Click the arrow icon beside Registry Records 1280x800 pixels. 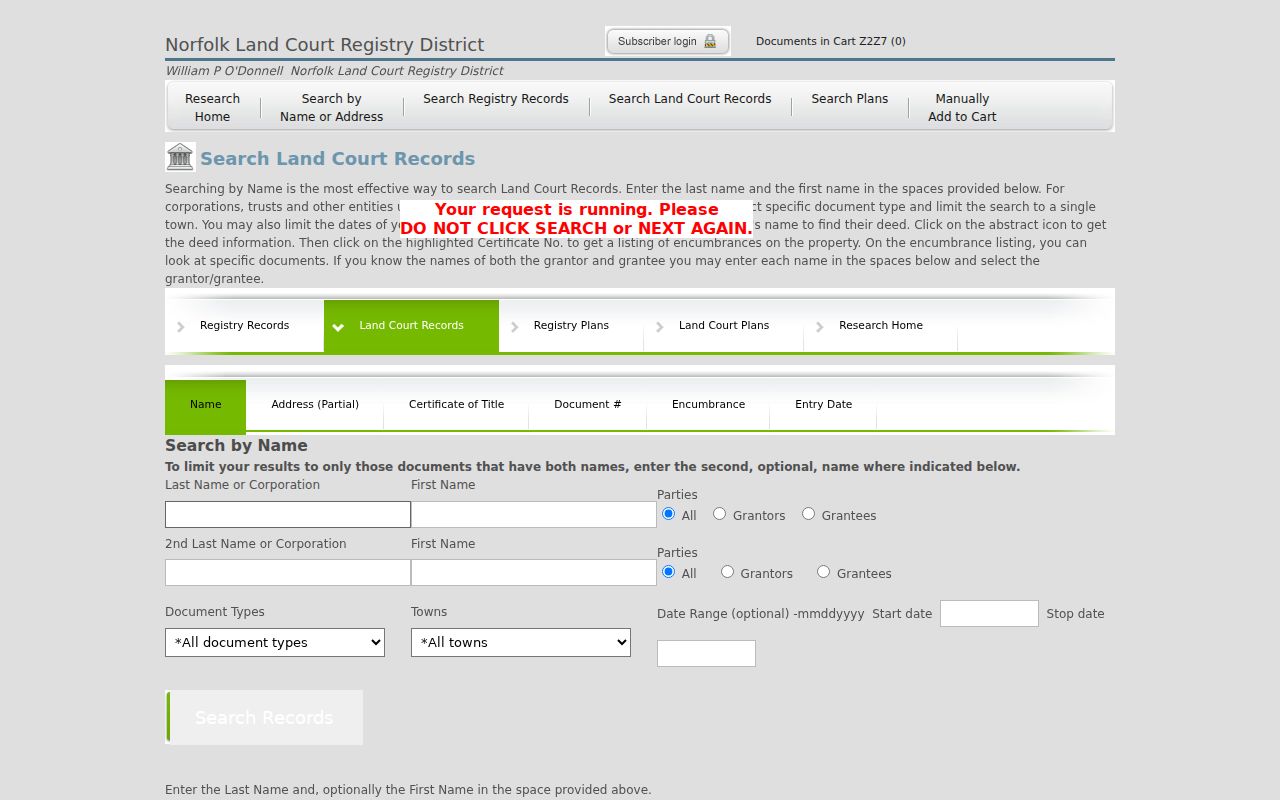pos(181,327)
